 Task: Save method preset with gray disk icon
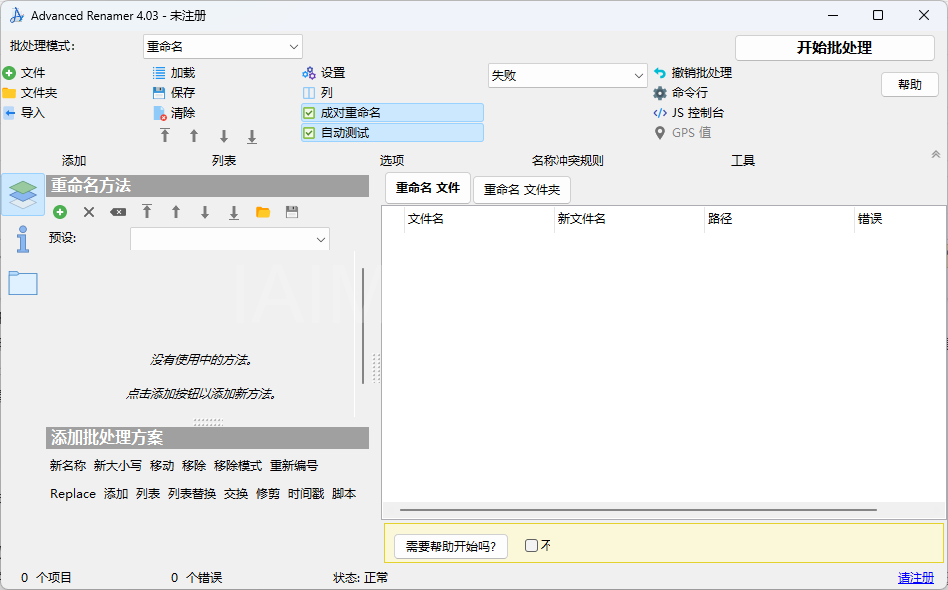point(292,212)
